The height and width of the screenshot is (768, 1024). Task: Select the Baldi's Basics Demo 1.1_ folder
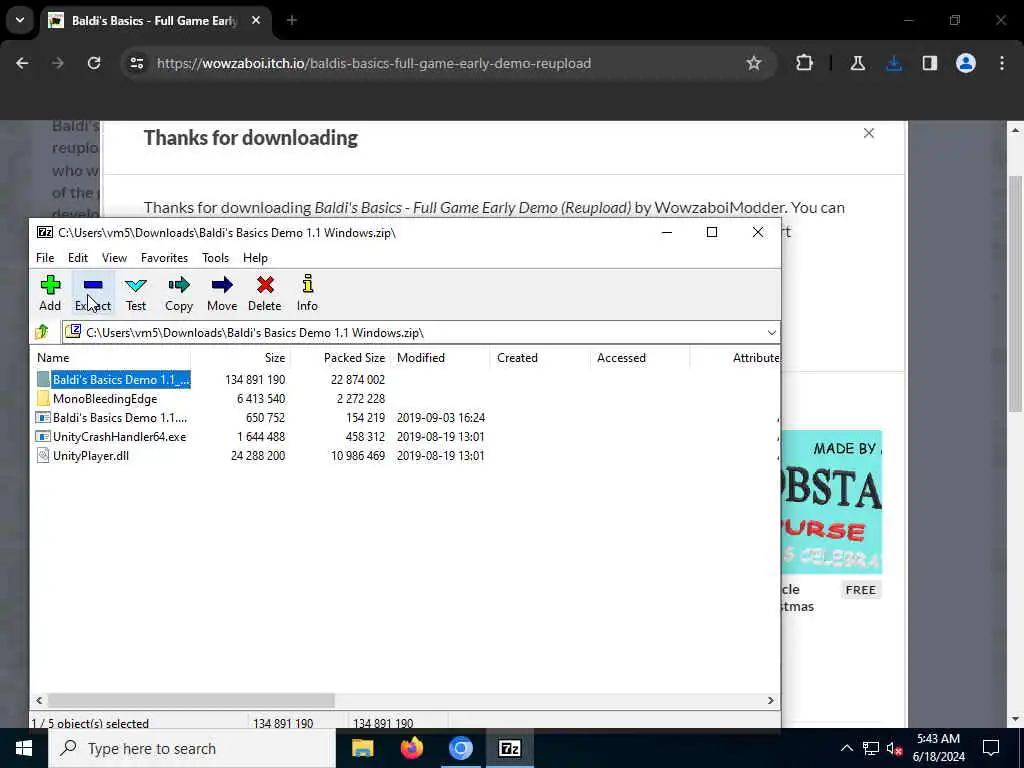click(x=114, y=379)
